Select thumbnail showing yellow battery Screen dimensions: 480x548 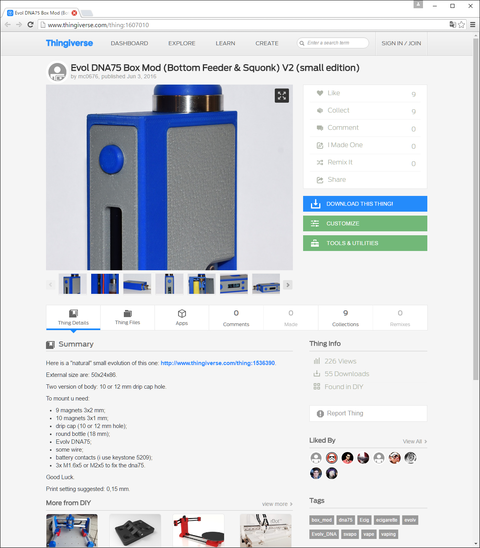[x=202, y=284]
